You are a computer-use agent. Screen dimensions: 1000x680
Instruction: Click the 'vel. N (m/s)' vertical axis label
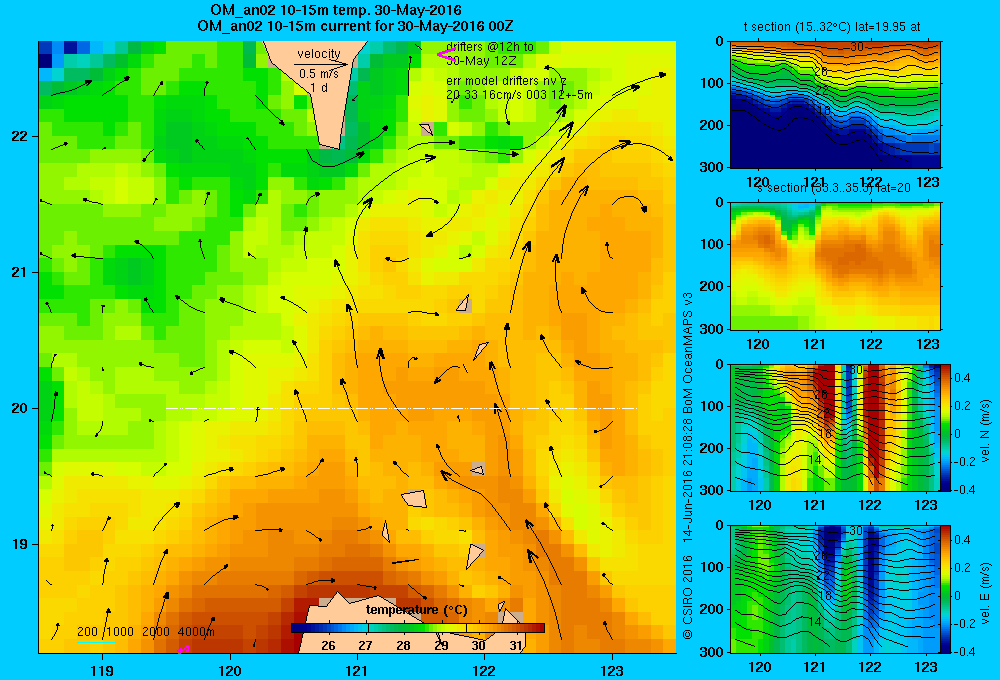coord(986,431)
